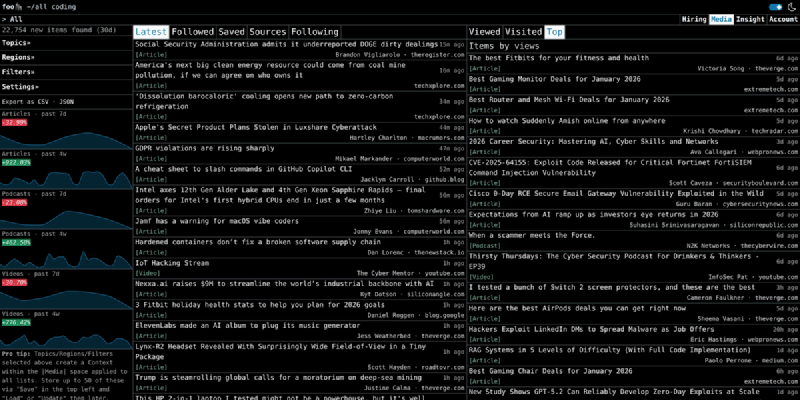Switch to the Followed tab

click(192, 32)
